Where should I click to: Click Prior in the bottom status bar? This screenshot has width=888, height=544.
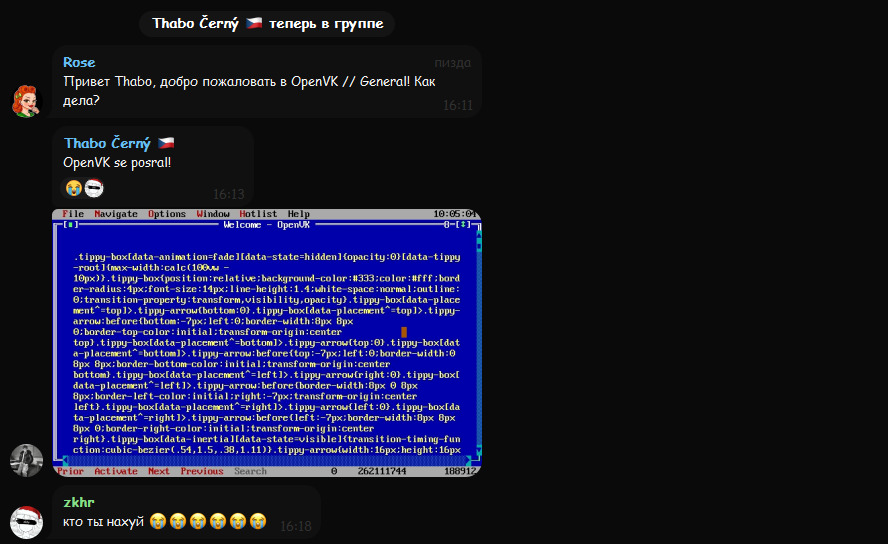click(71, 471)
